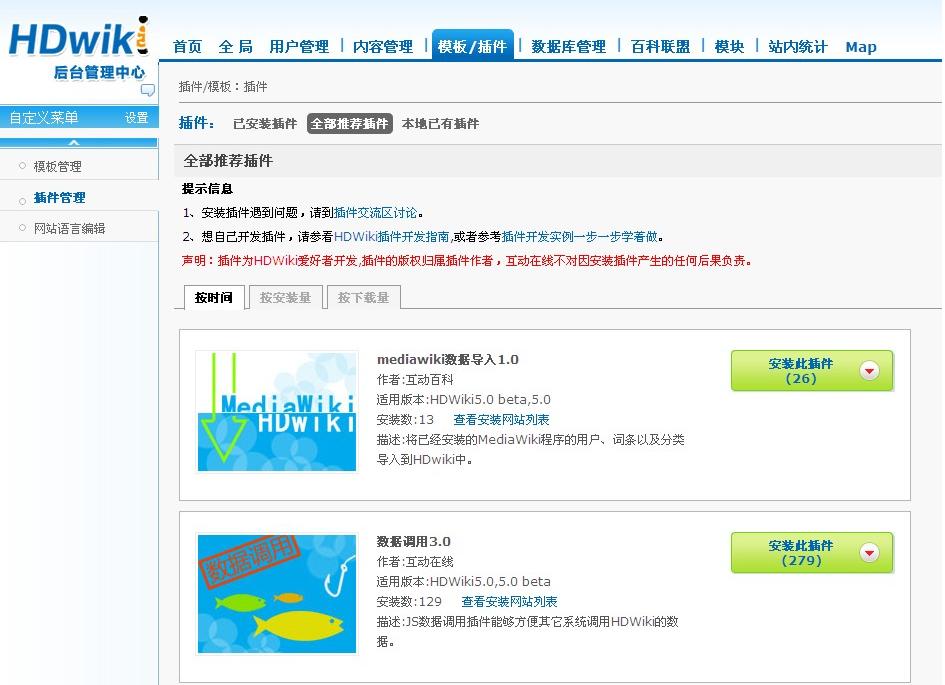Click the 自定义菜单 header

[44, 117]
